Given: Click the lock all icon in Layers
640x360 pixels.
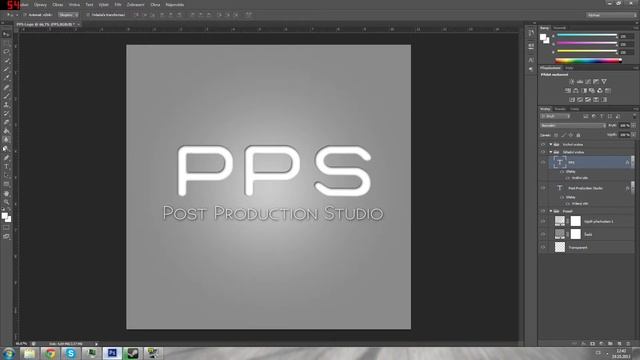Looking at the screenshot, I should tap(578, 135).
